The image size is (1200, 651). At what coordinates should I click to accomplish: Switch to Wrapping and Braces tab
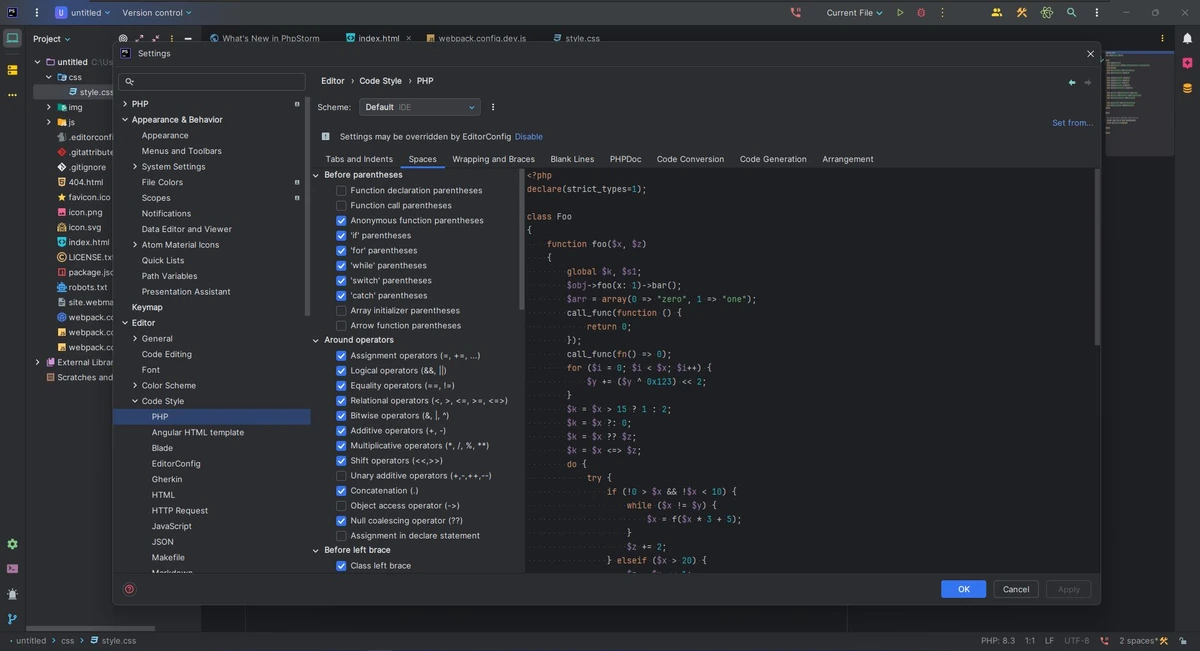[493, 159]
